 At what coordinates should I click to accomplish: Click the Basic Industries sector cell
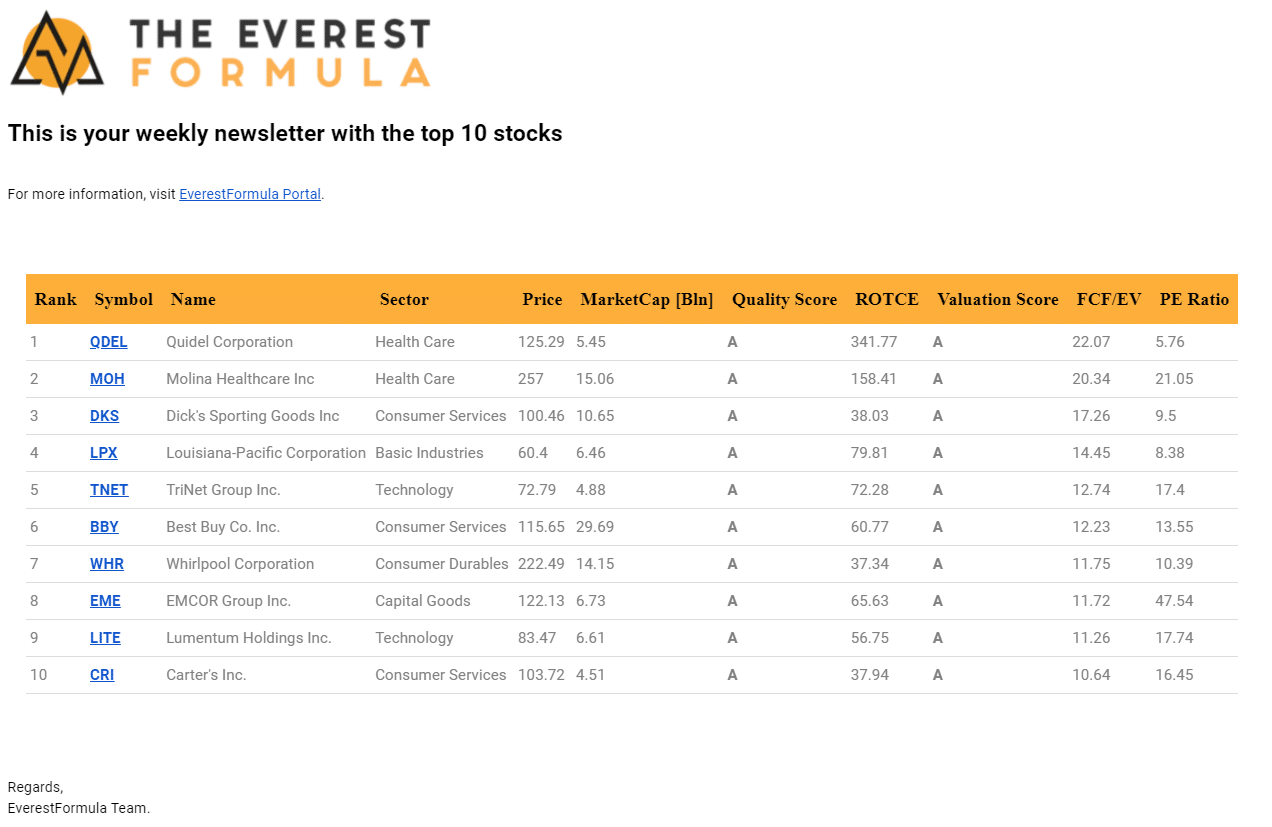429,453
